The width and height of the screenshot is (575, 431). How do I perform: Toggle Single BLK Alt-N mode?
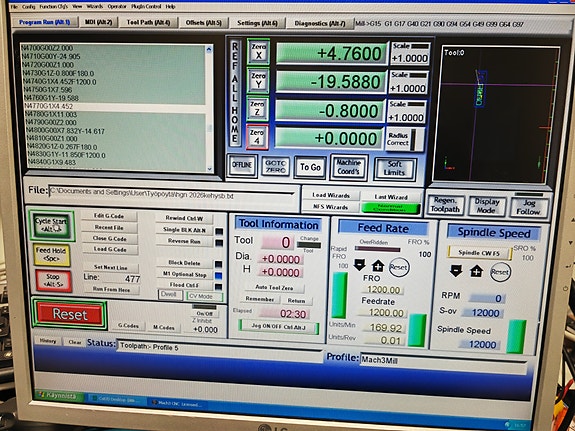pyautogui.click(x=184, y=230)
